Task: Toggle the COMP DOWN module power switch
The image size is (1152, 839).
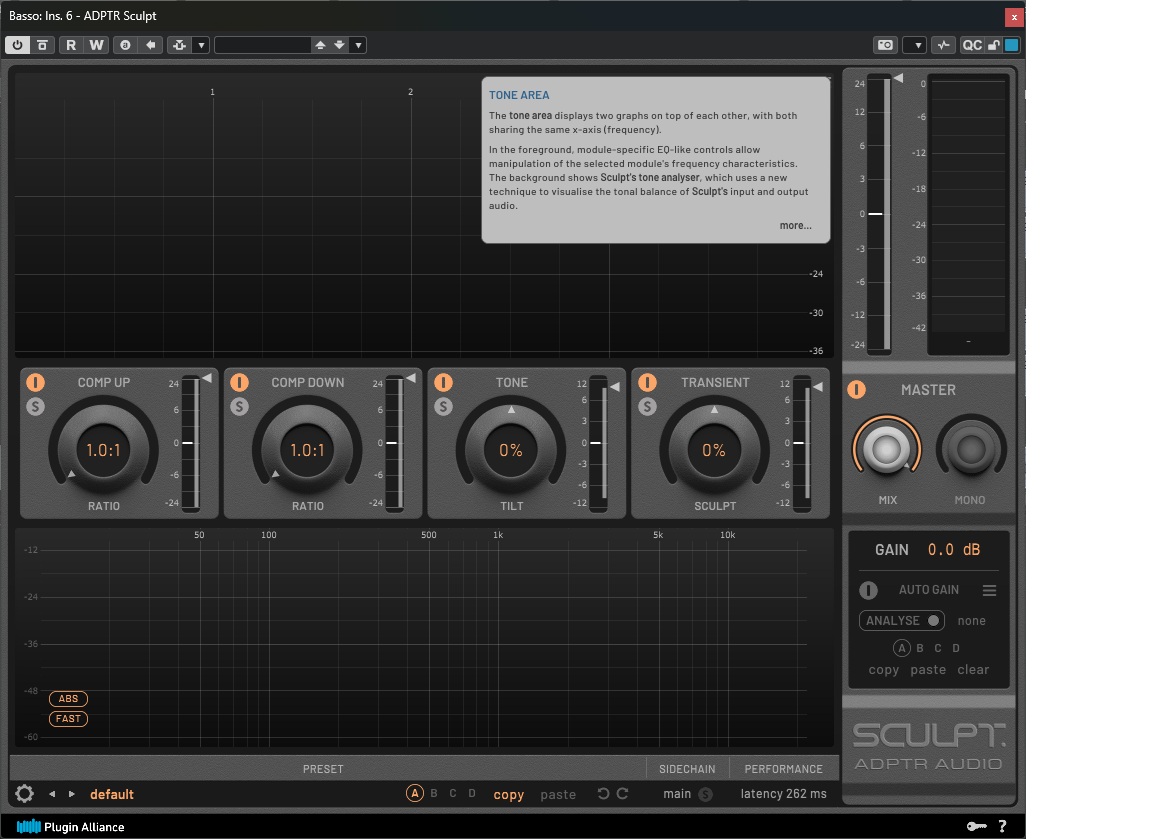Action: (x=242, y=381)
